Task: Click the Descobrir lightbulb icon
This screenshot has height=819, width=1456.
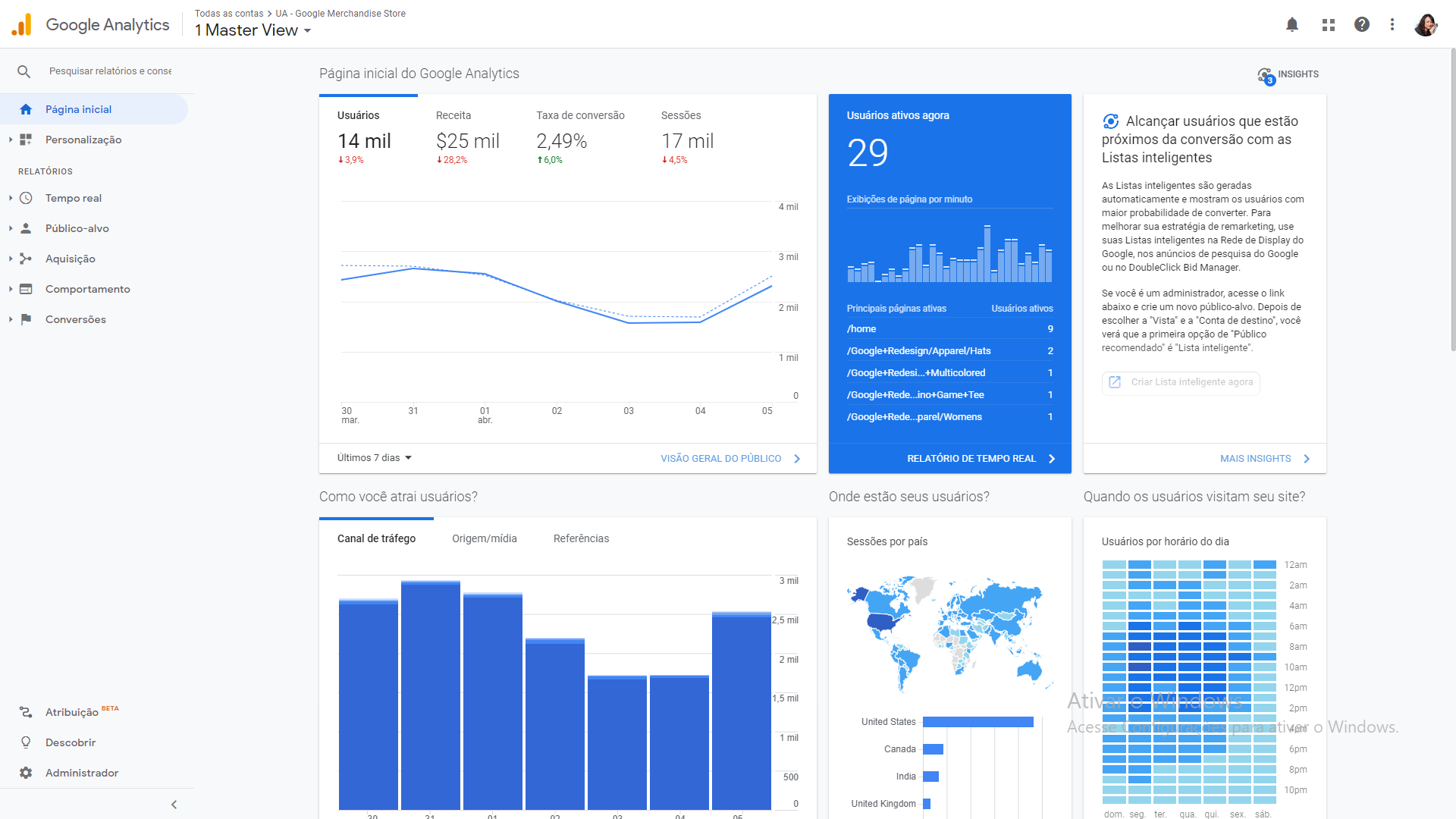Action: (x=26, y=742)
